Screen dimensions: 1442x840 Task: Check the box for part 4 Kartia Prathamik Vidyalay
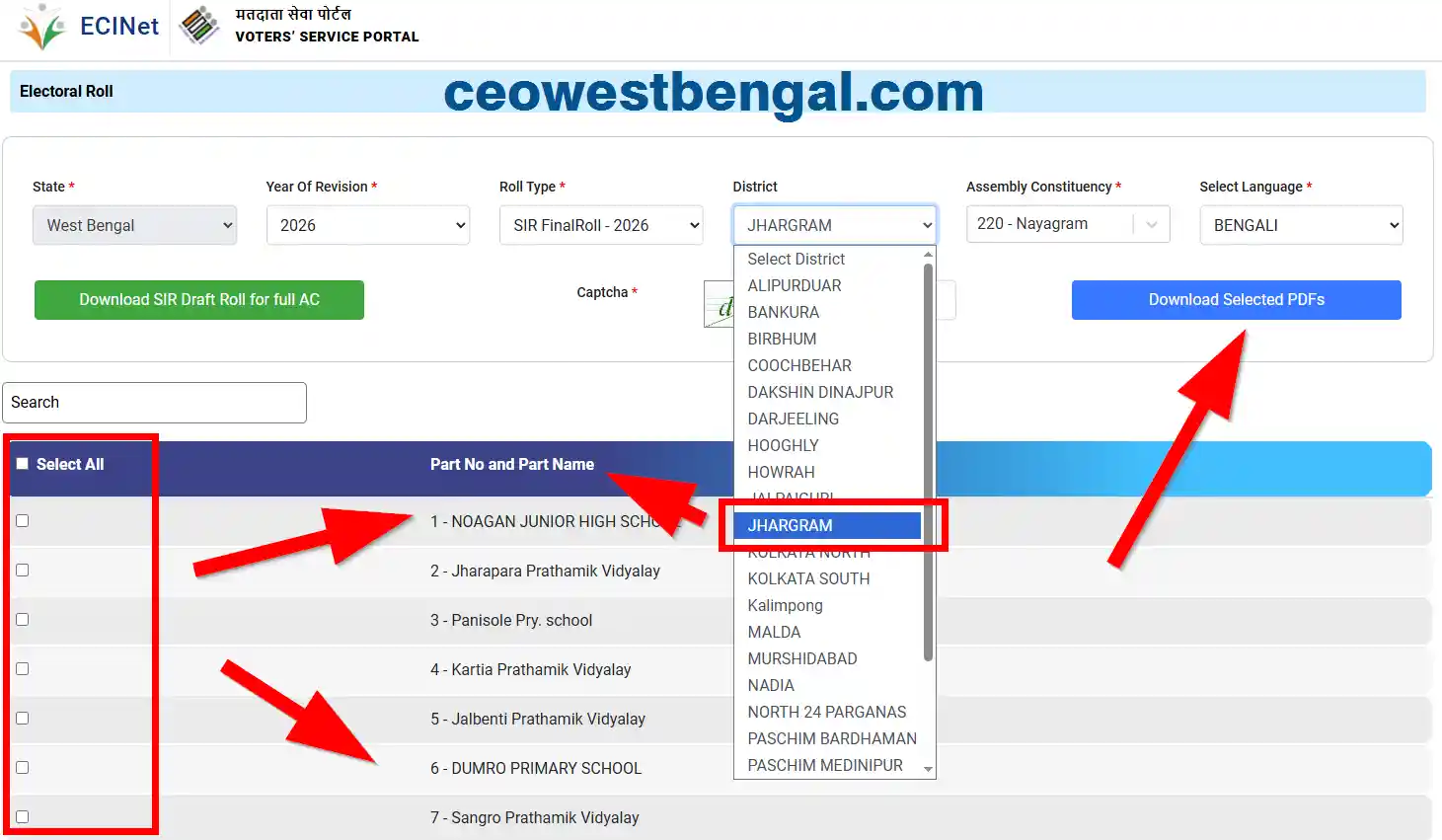tap(22, 668)
